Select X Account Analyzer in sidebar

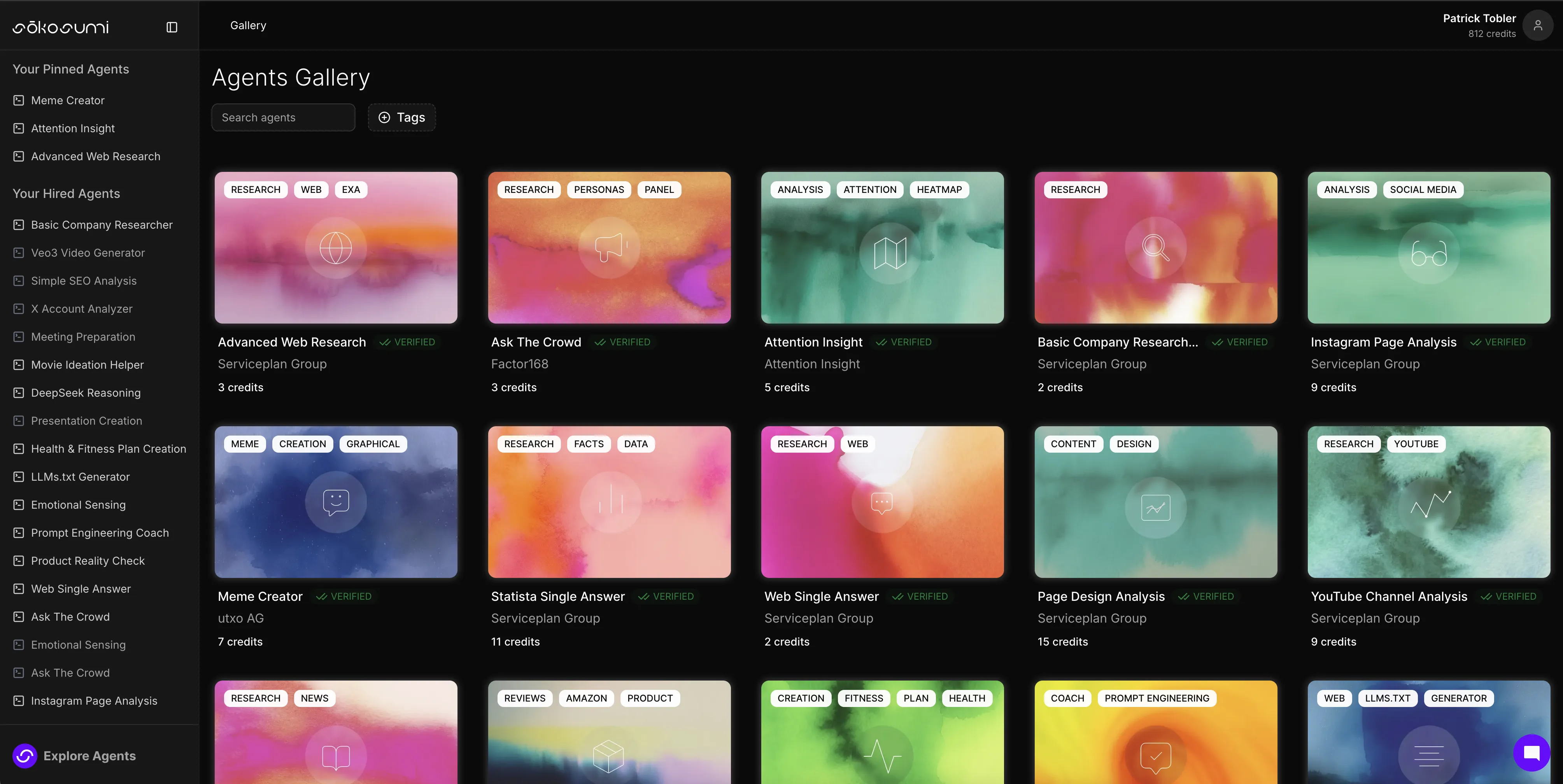pyautogui.click(x=82, y=308)
